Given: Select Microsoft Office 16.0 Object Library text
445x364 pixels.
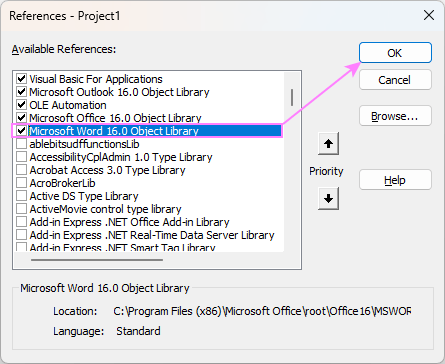Looking at the screenshot, I should click(115, 118).
